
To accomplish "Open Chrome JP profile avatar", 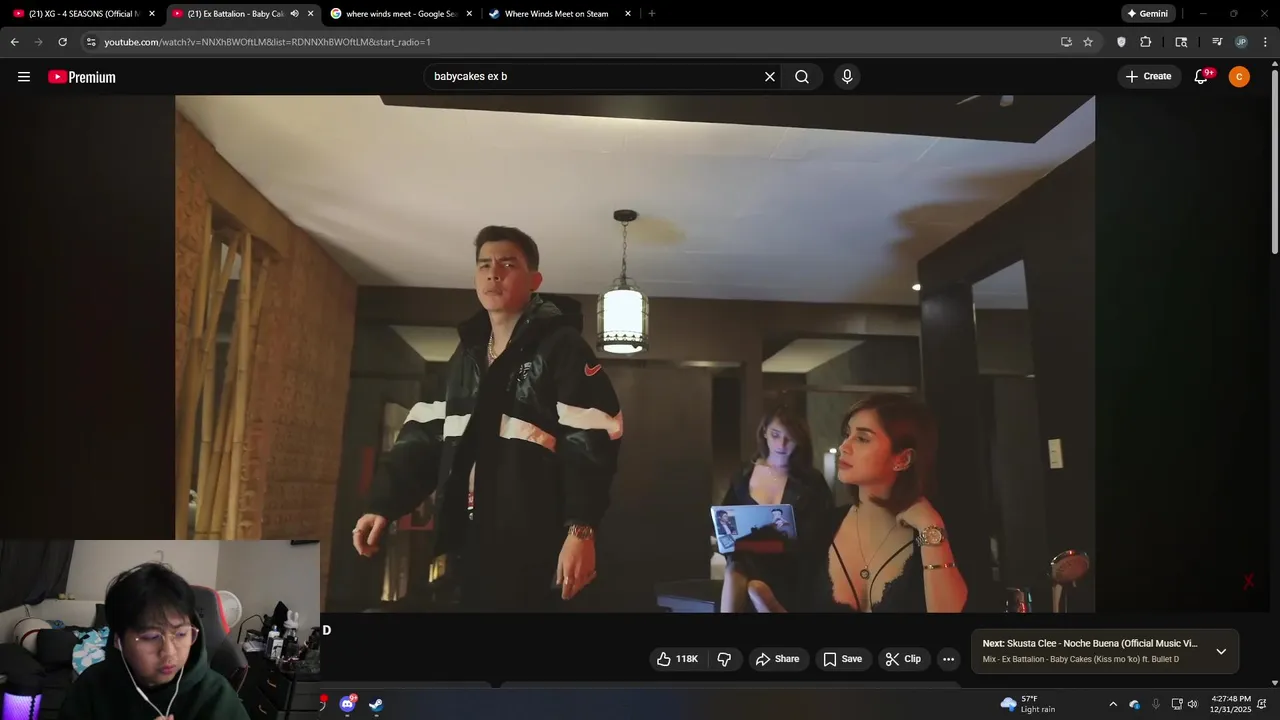I will tap(1241, 42).
